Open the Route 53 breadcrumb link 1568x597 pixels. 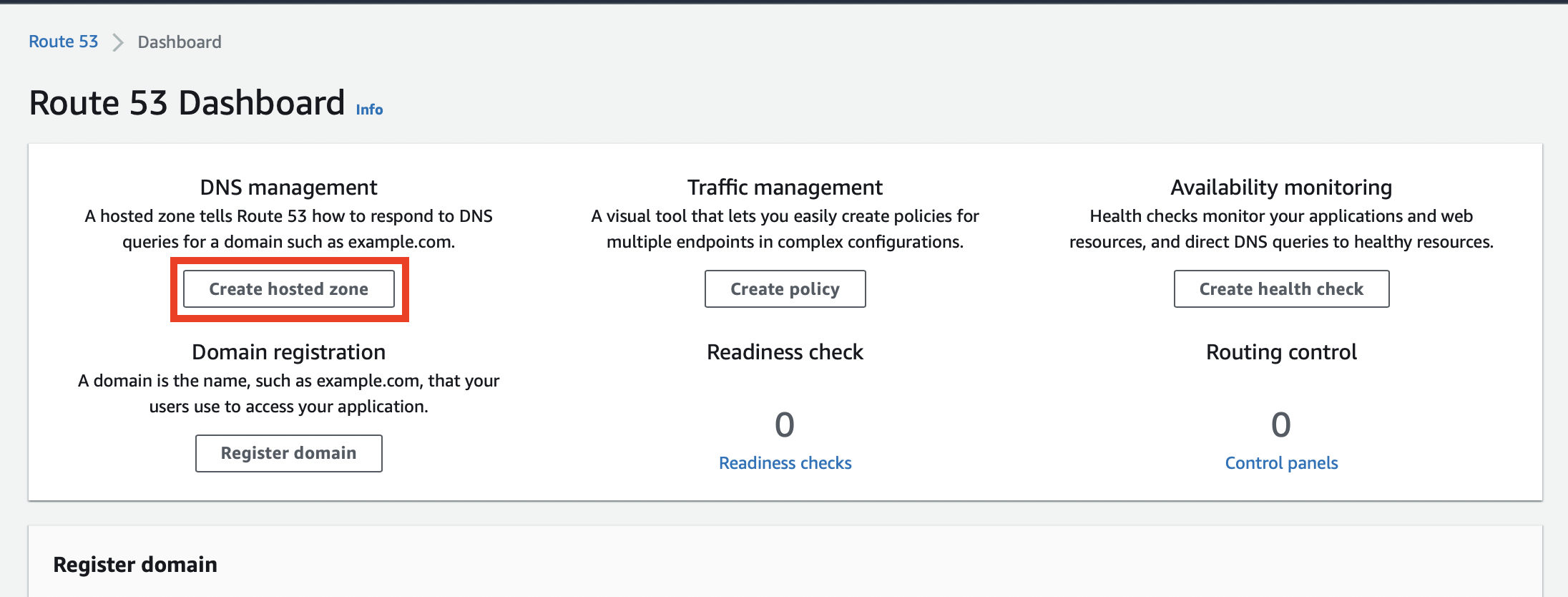tap(63, 42)
